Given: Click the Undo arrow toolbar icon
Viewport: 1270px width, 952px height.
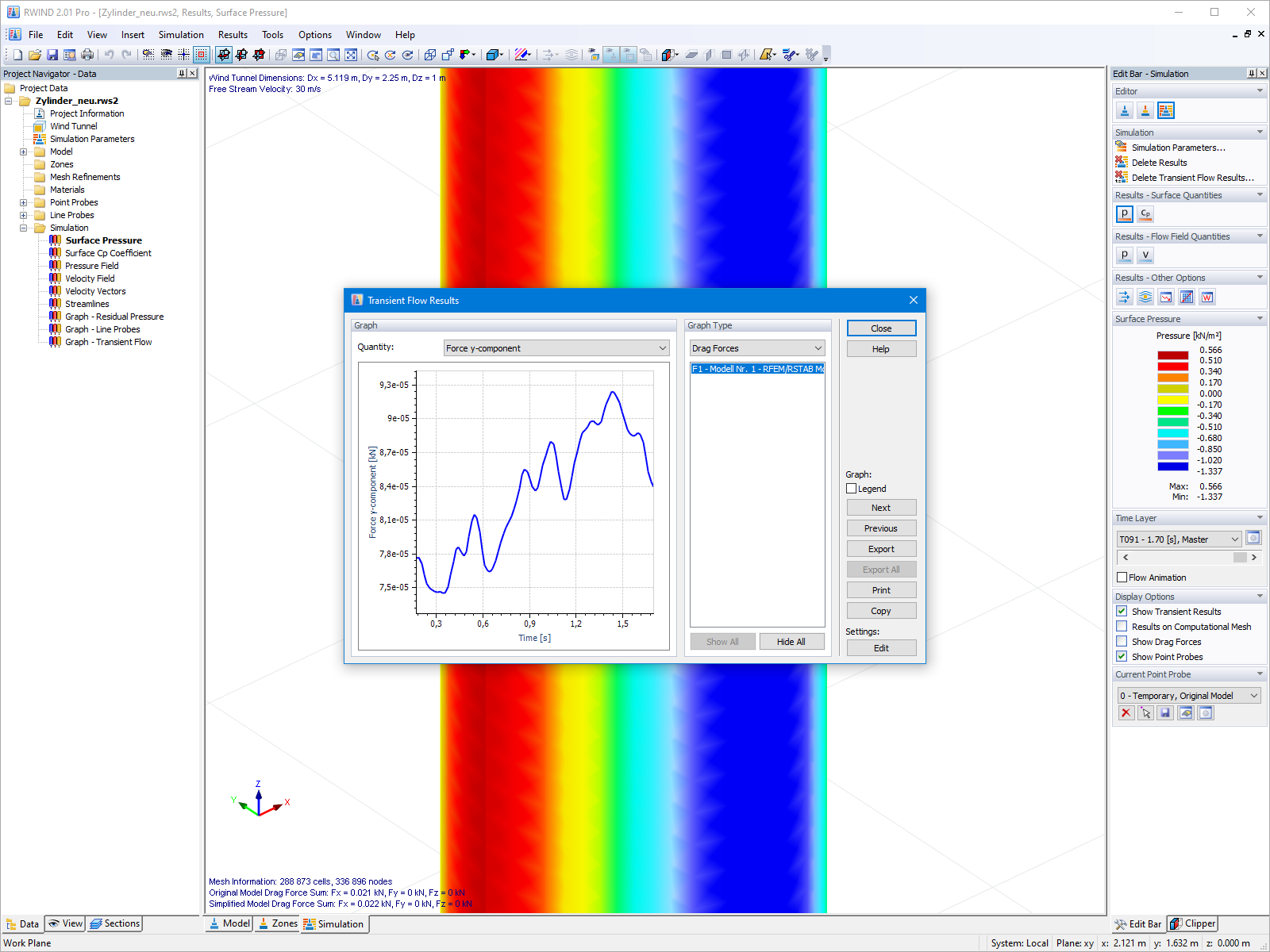Looking at the screenshot, I should point(109,55).
